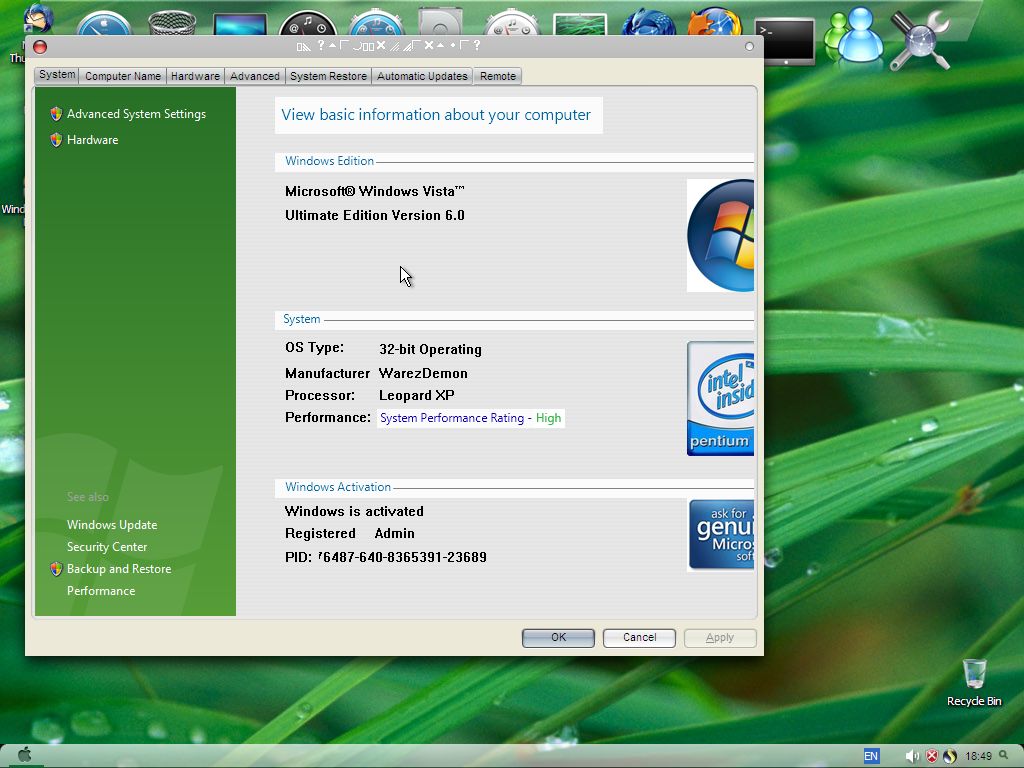This screenshot has width=1024, height=768.
Task: Switch to the Computer Name tab
Action: pyautogui.click(x=123, y=76)
